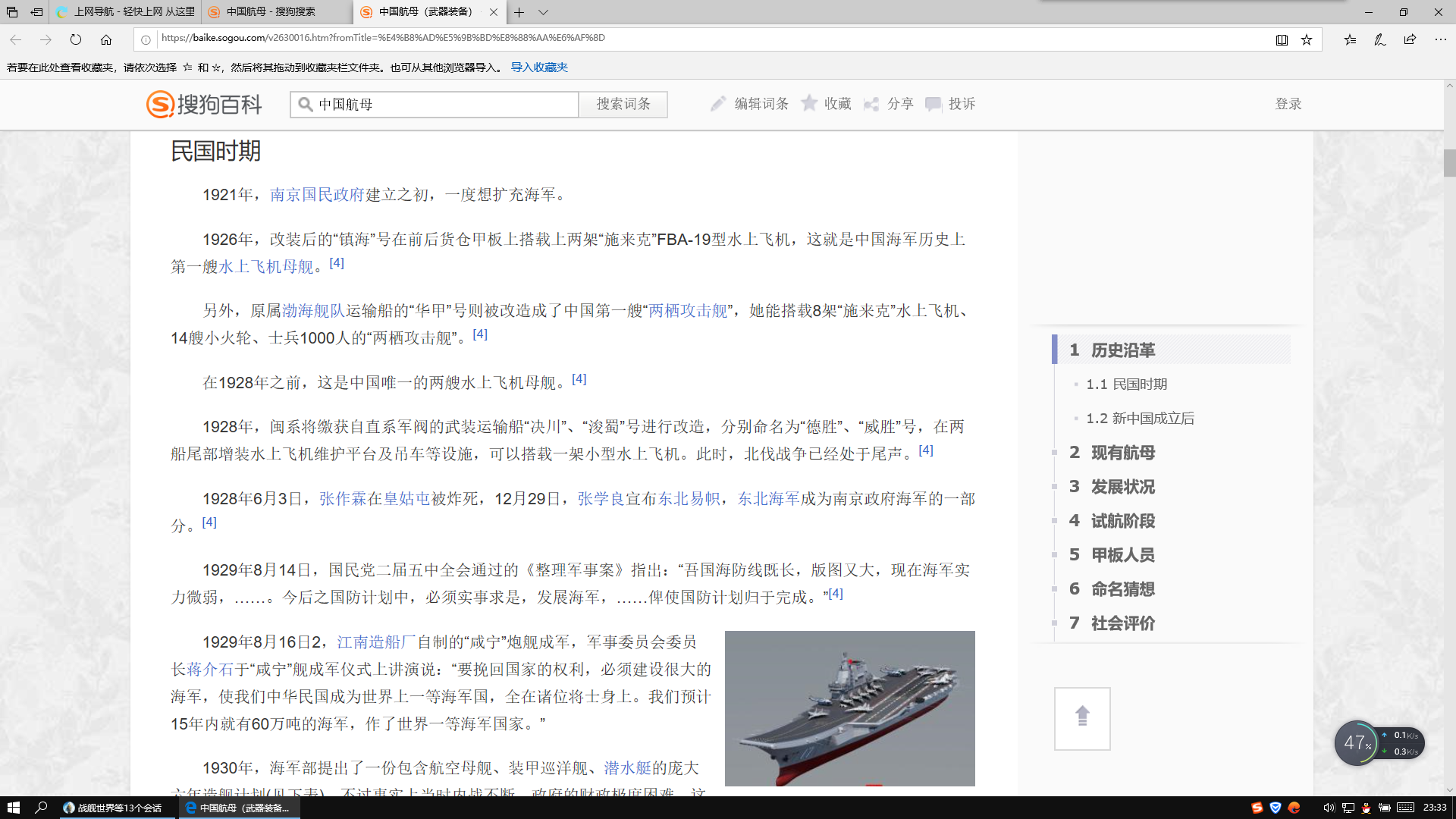Click the aircraft carrier image thumbnail

coord(849,708)
